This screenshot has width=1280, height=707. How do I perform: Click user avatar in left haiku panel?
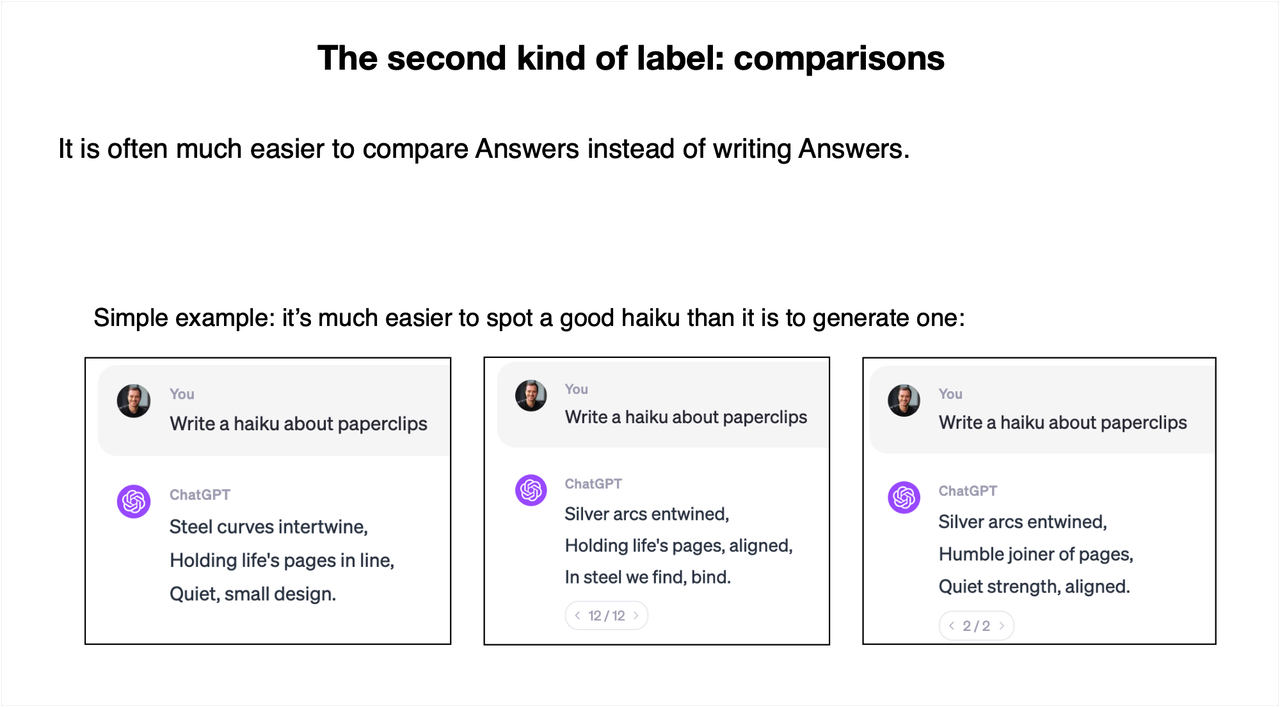coord(133,401)
